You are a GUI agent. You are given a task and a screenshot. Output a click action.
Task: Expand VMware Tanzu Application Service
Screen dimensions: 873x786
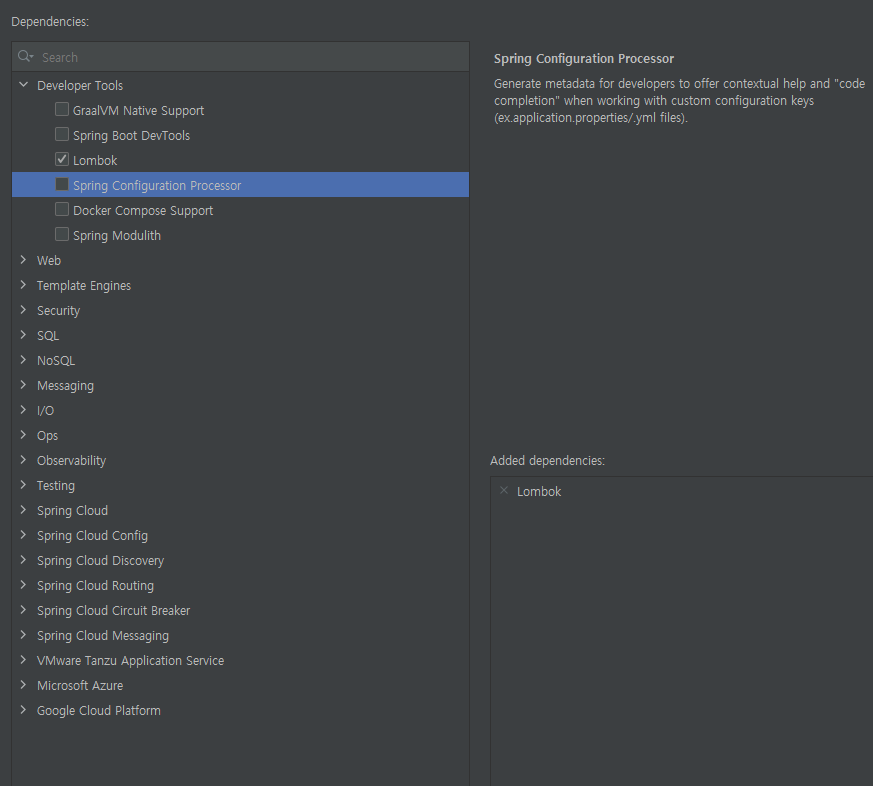click(23, 660)
